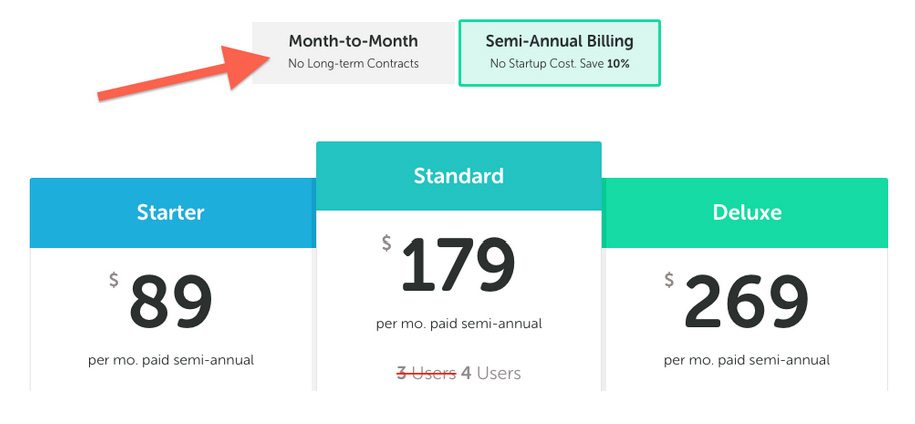The image size is (915, 424).
Task: Click the Standard price of 179
Action: point(459,265)
